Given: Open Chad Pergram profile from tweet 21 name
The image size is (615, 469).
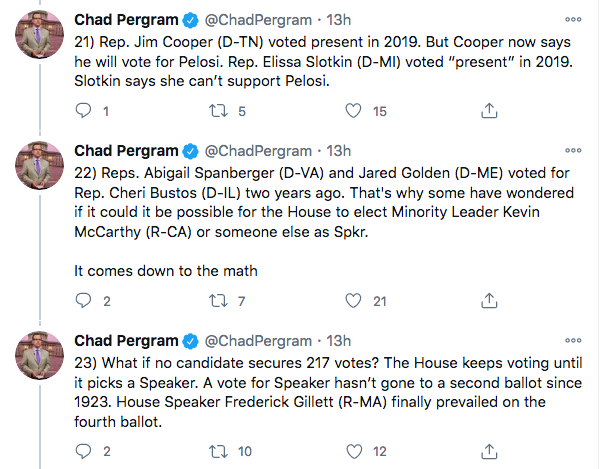Looking at the screenshot, I should (x=126, y=20).
